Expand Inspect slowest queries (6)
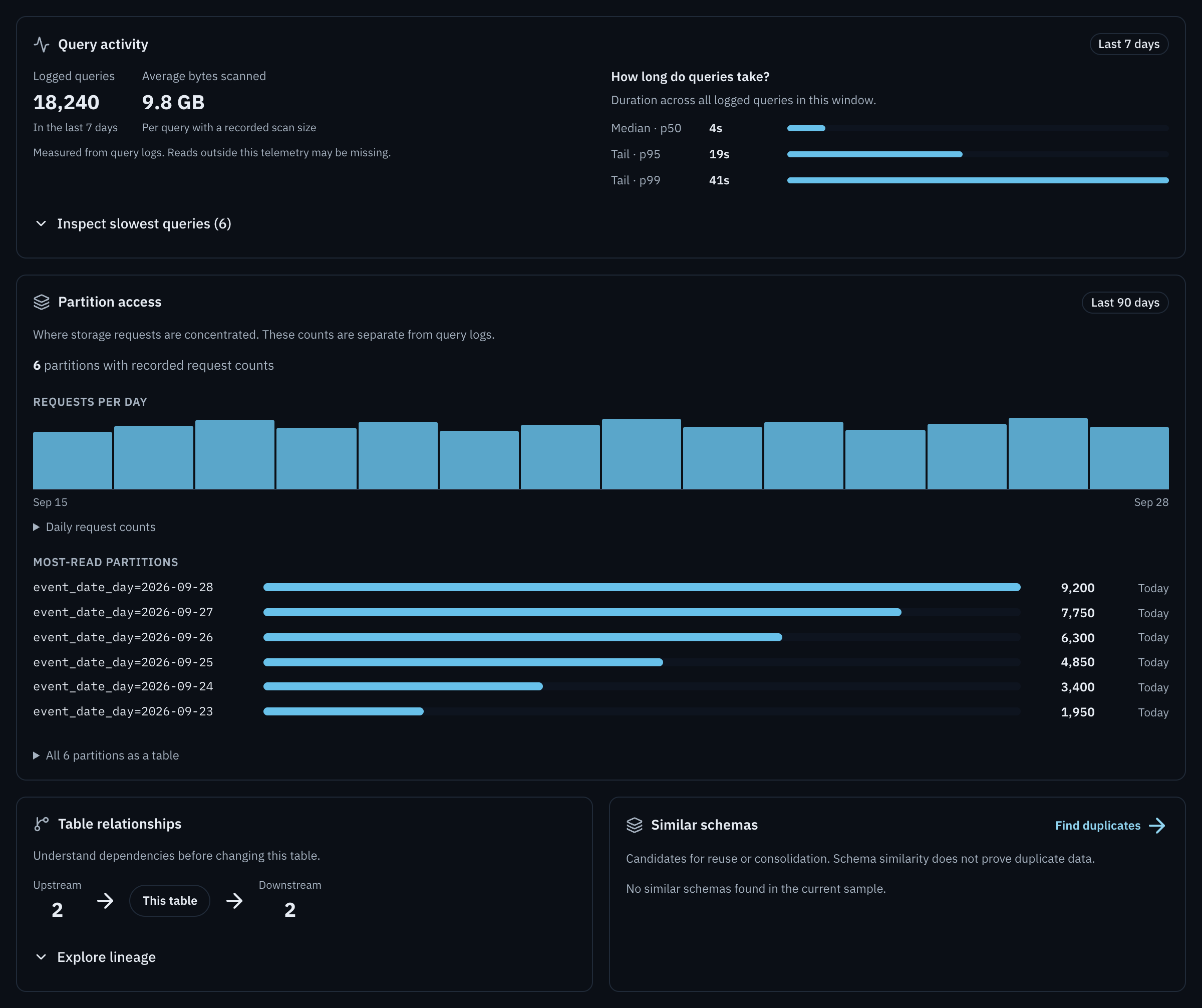This screenshot has height=1008, width=1202. coord(133,224)
